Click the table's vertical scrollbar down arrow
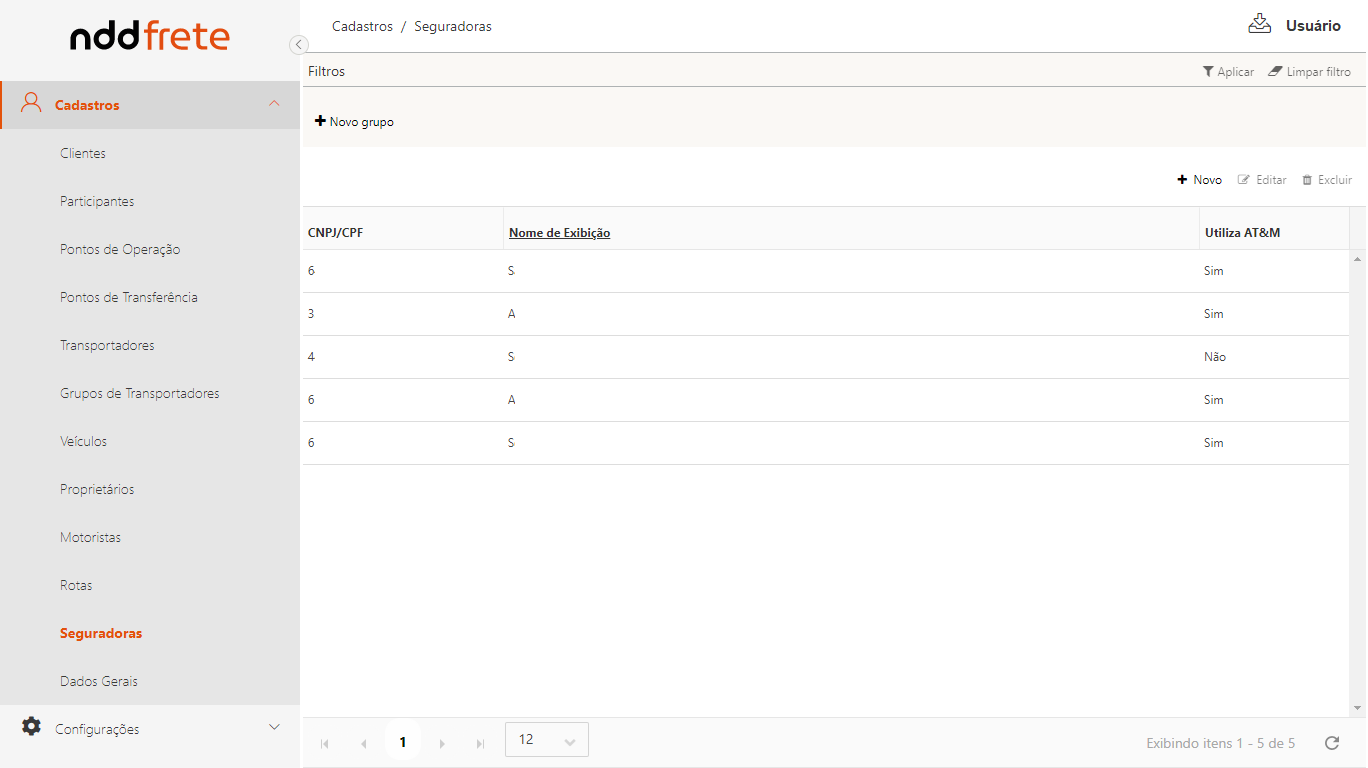 pyautogui.click(x=1357, y=708)
